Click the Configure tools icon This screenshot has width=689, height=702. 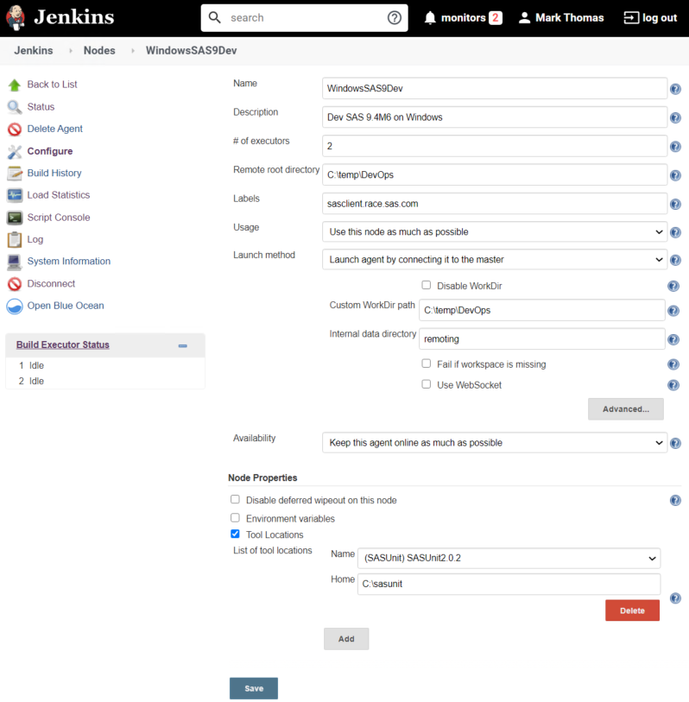tap(14, 152)
